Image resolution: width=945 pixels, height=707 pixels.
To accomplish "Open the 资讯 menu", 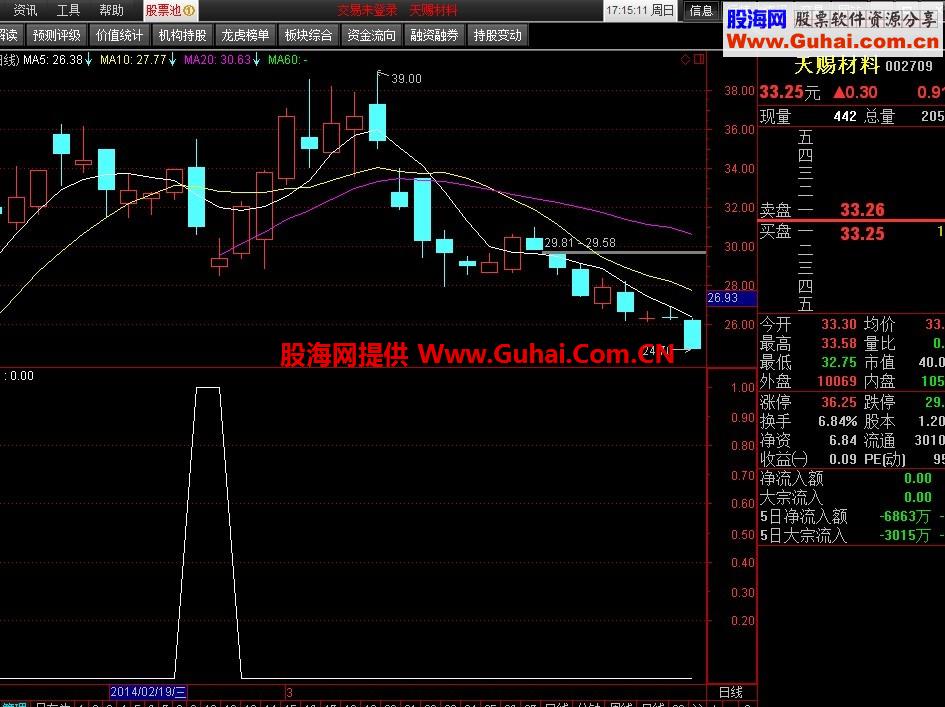I will (25, 10).
